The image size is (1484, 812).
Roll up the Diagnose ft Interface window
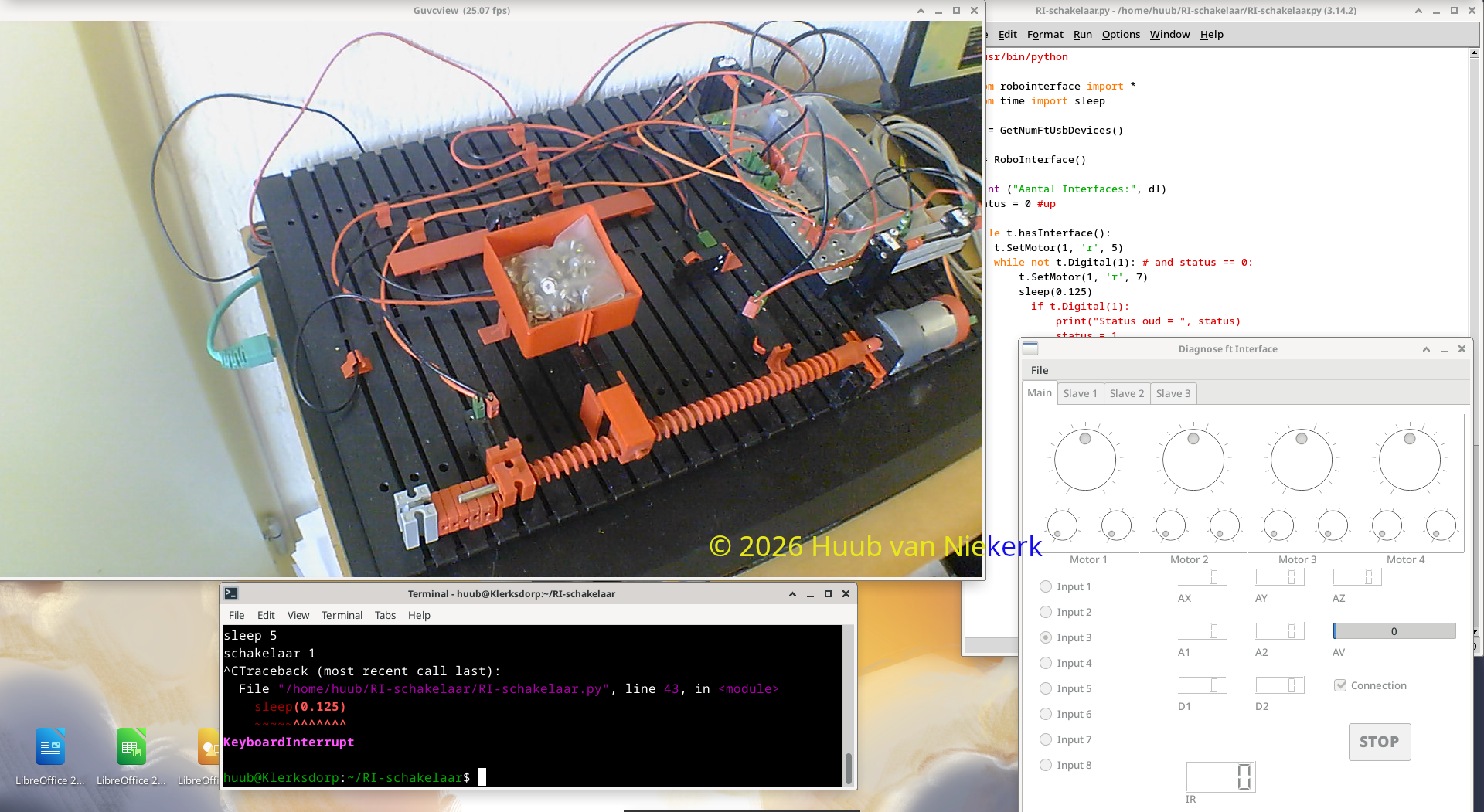point(1426,349)
